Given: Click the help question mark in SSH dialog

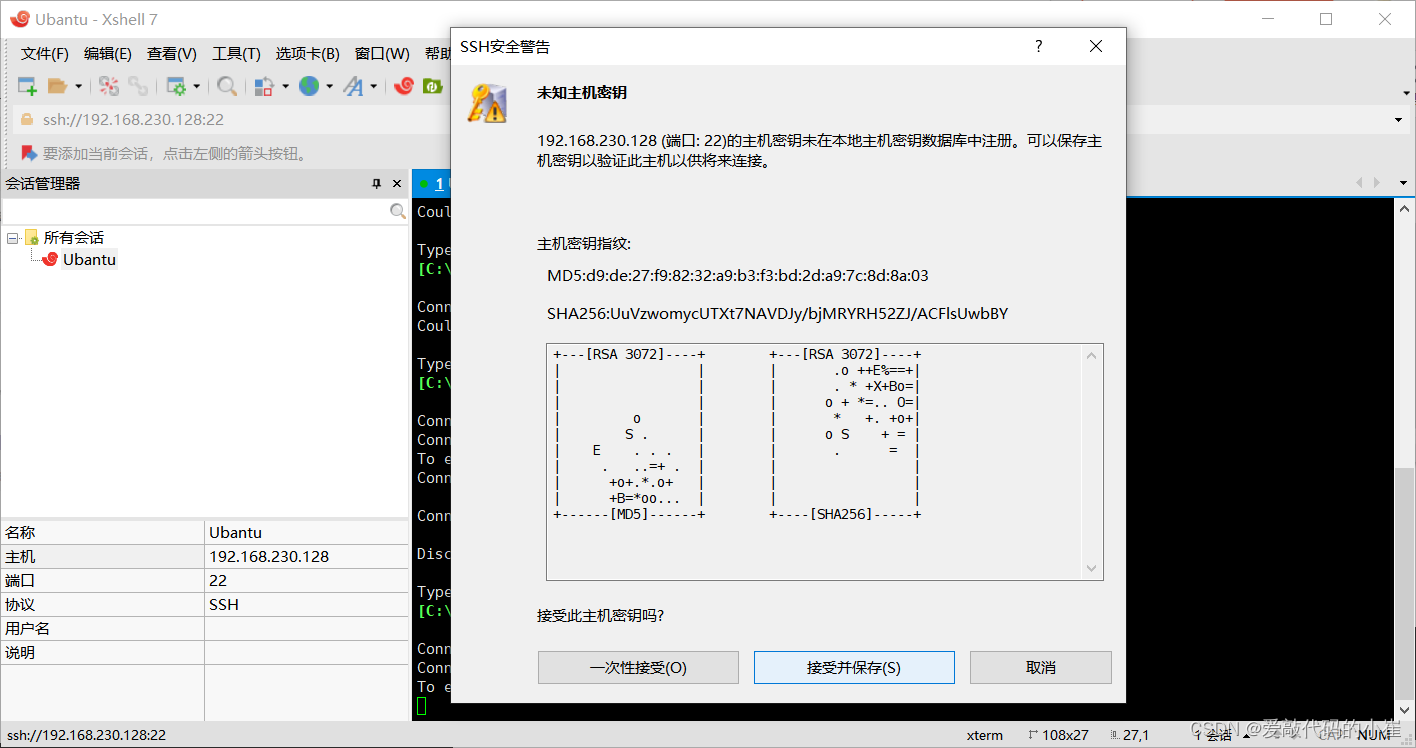Looking at the screenshot, I should click(x=1039, y=46).
